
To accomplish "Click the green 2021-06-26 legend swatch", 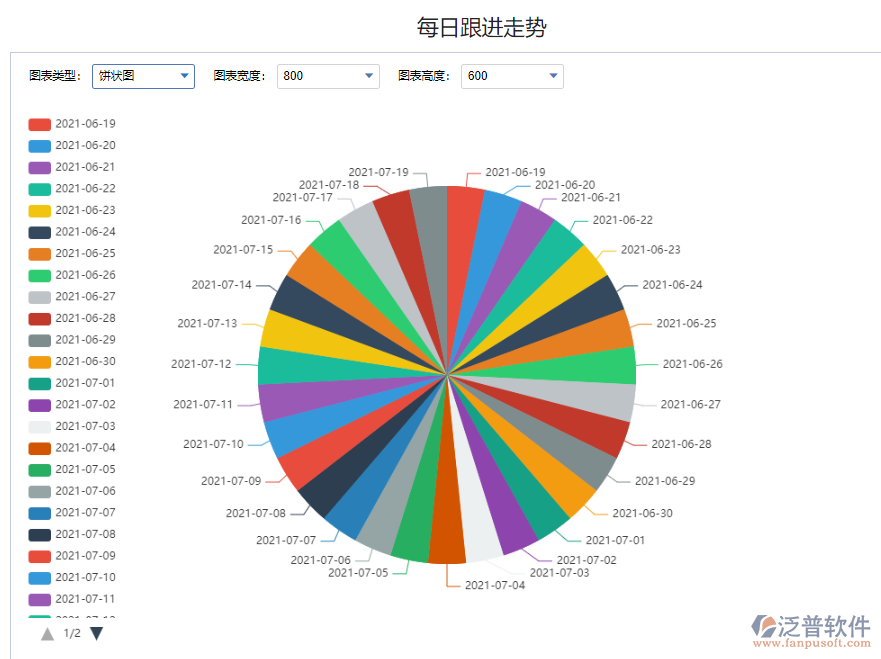I will pos(40,275).
